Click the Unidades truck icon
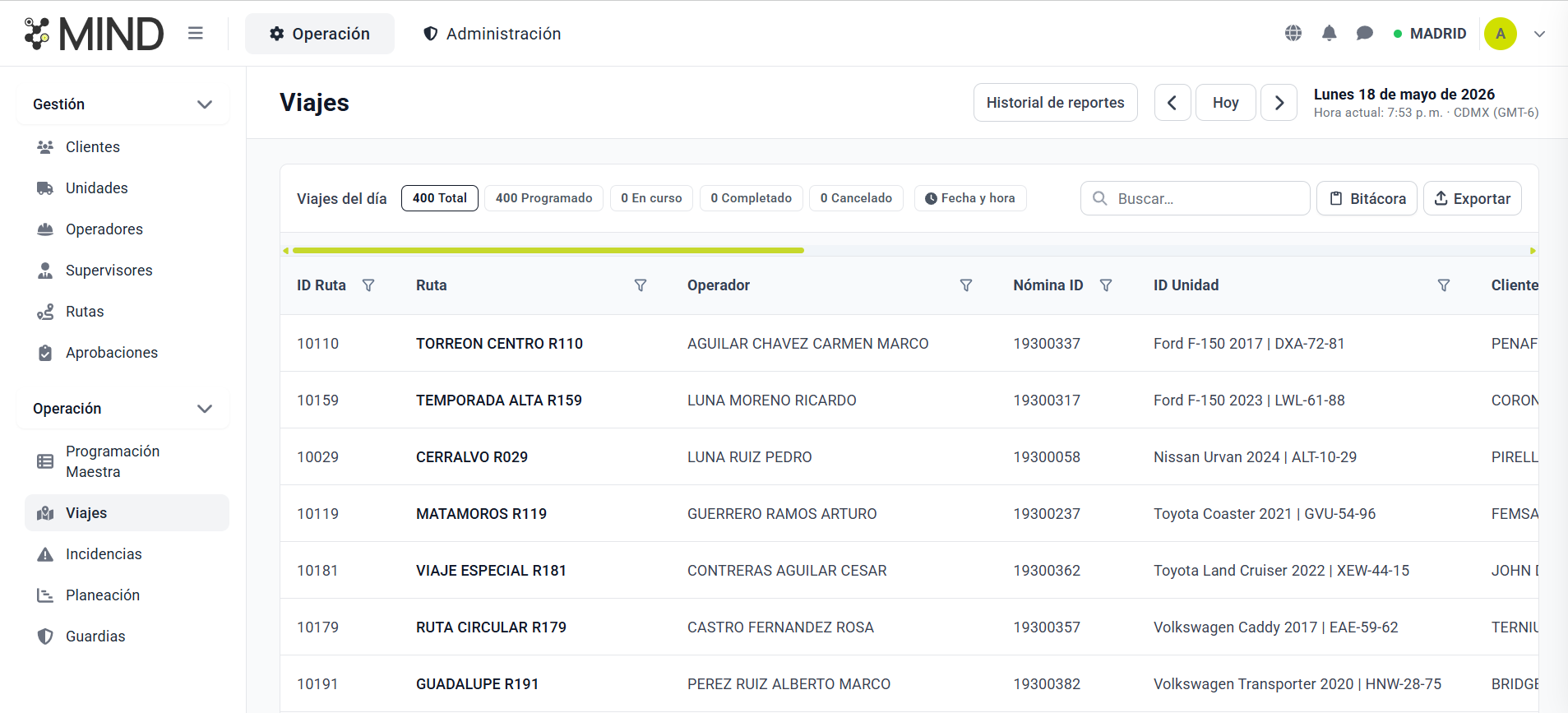The image size is (1568, 713). click(x=45, y=188)
